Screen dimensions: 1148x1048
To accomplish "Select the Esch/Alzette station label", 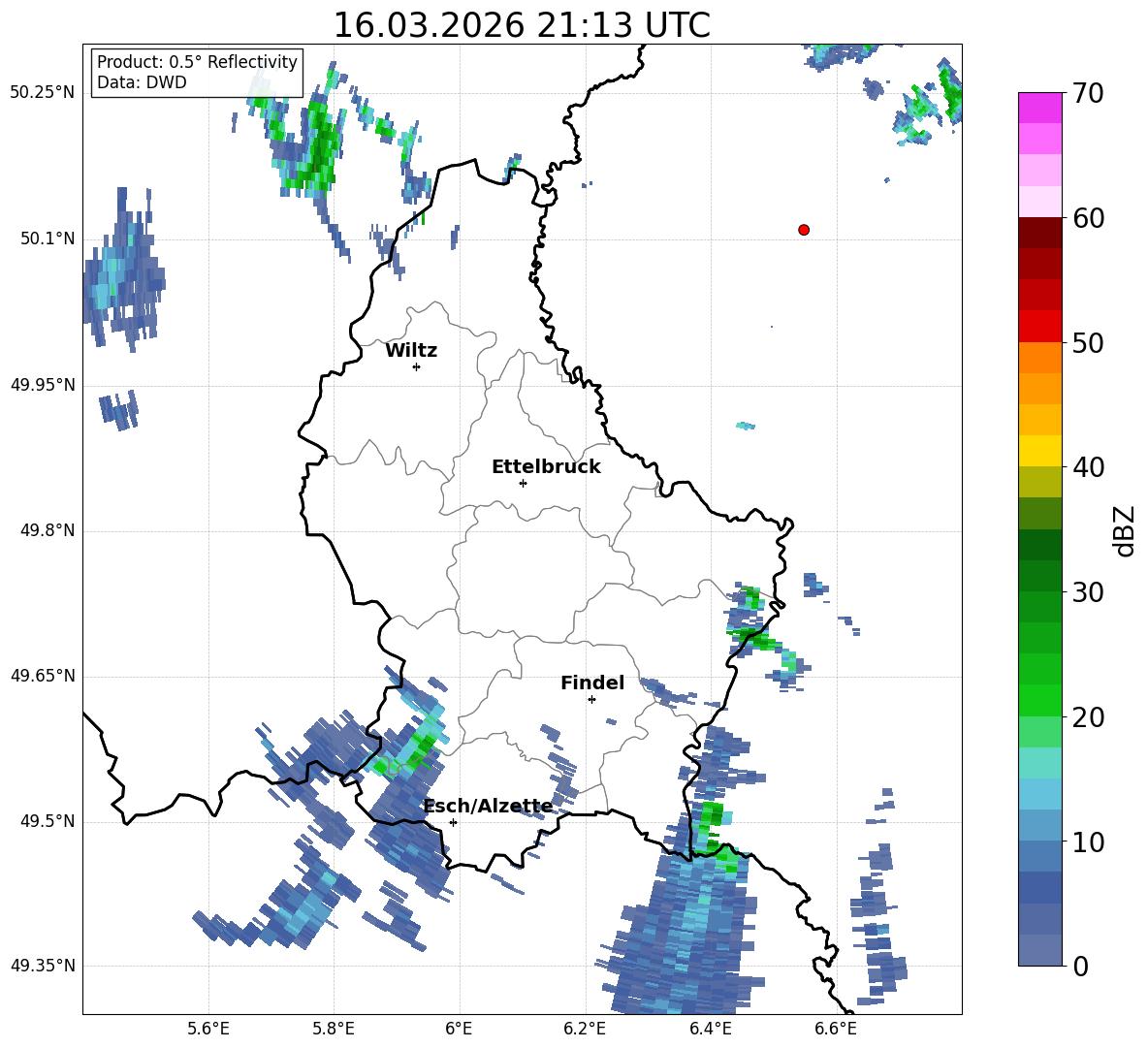I will [489, 807].
